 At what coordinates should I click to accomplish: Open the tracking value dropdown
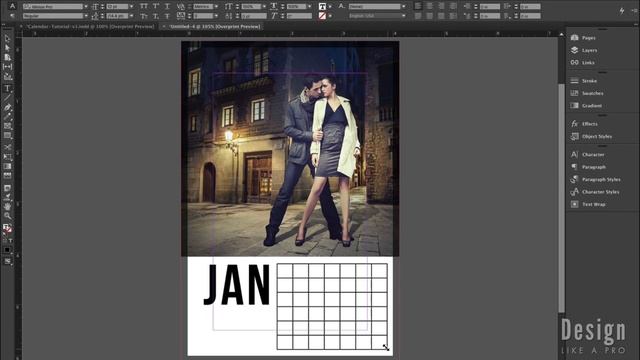216,16
